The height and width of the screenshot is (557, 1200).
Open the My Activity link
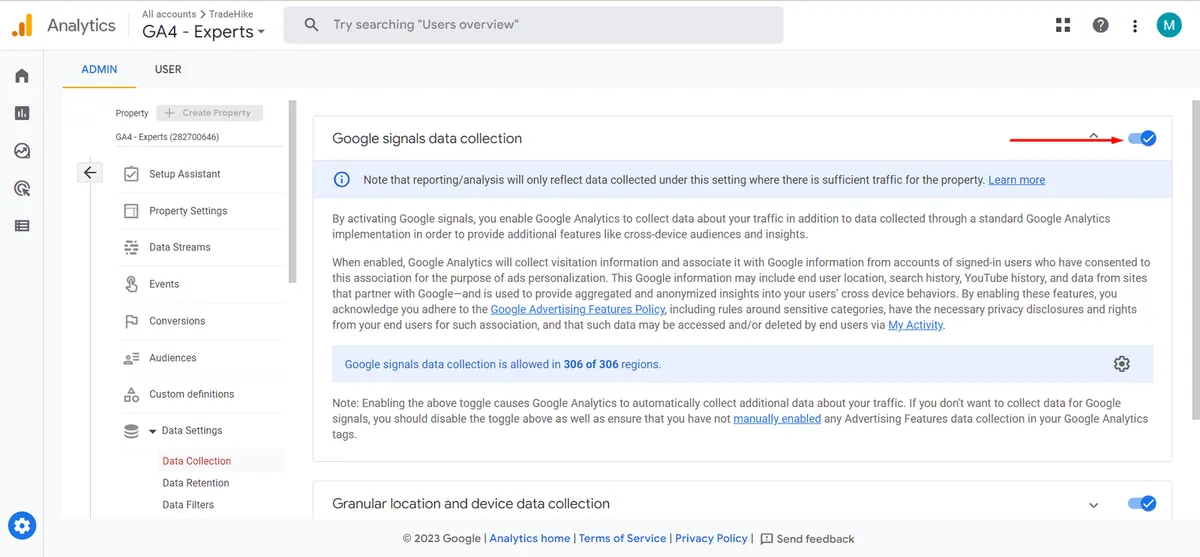(x=915, y=325)
